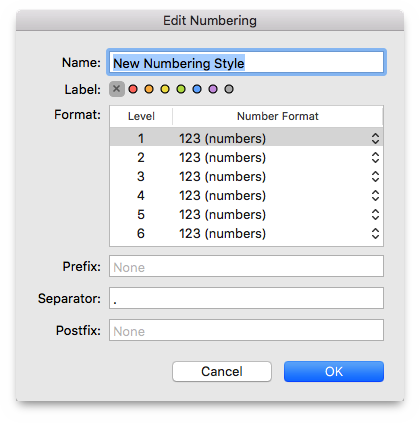
Task: Choose the orange label color
Action: (x=149, y=89)
